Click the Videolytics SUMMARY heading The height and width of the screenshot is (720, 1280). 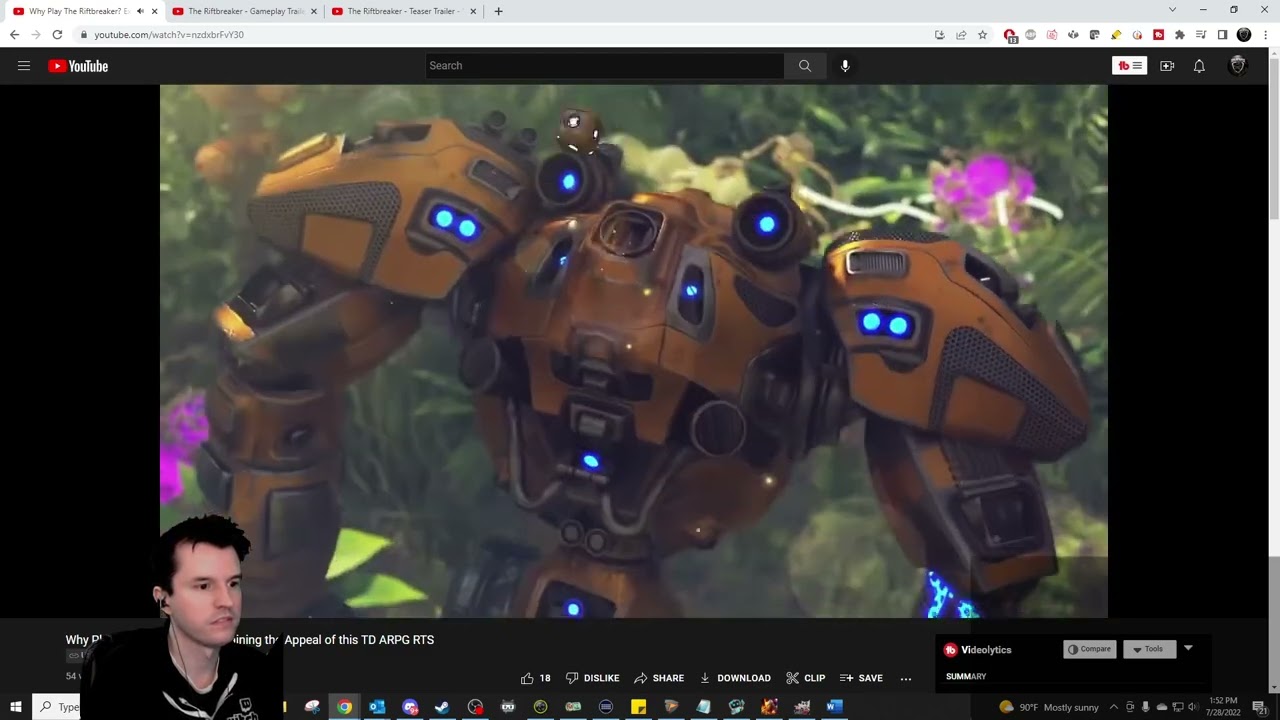(966, 677)
